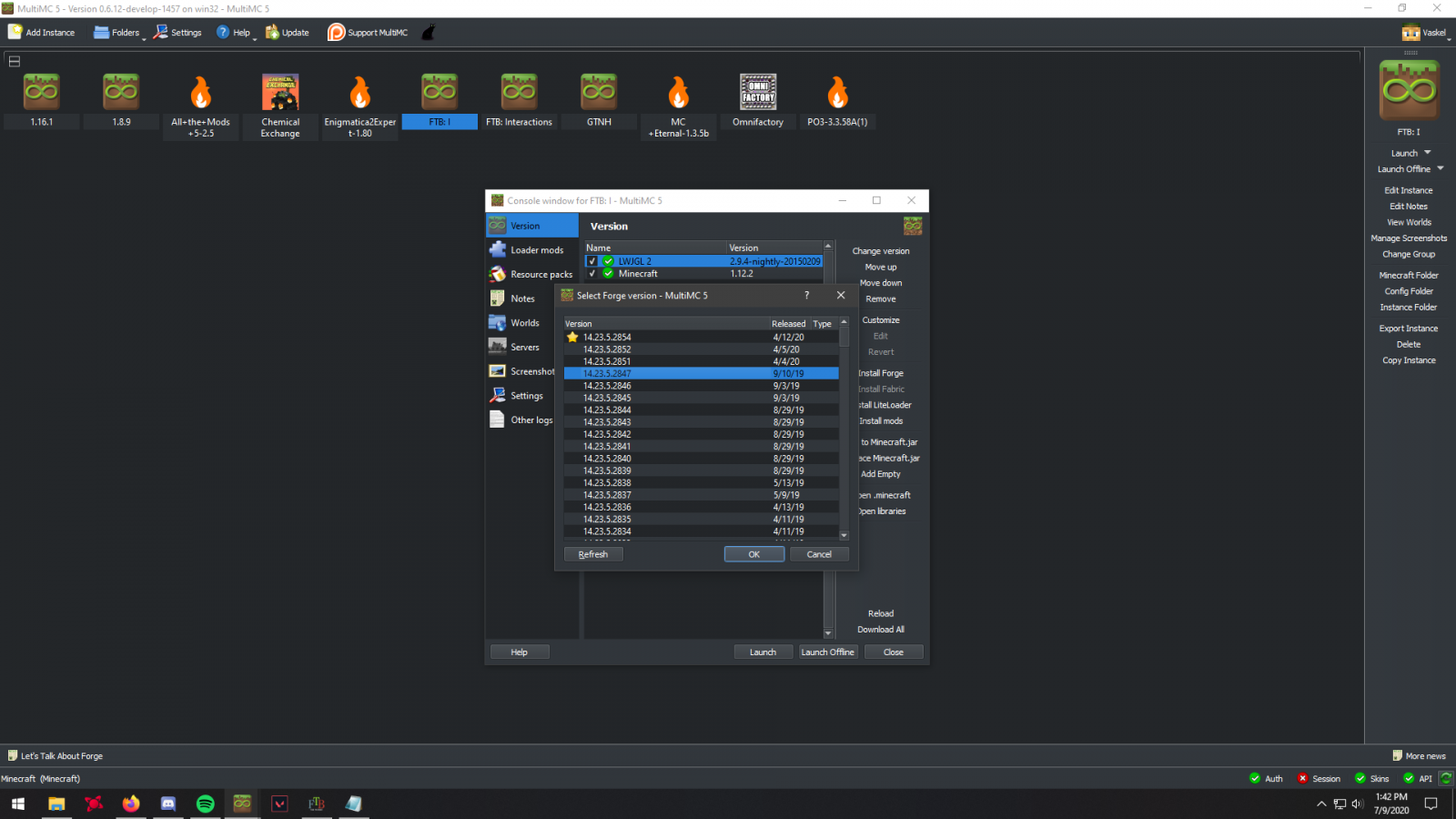Click the MultiMC cat icon in toolbar
Image resolution: width=1456 pixels, height=819 pixels.
pos(429,33)
